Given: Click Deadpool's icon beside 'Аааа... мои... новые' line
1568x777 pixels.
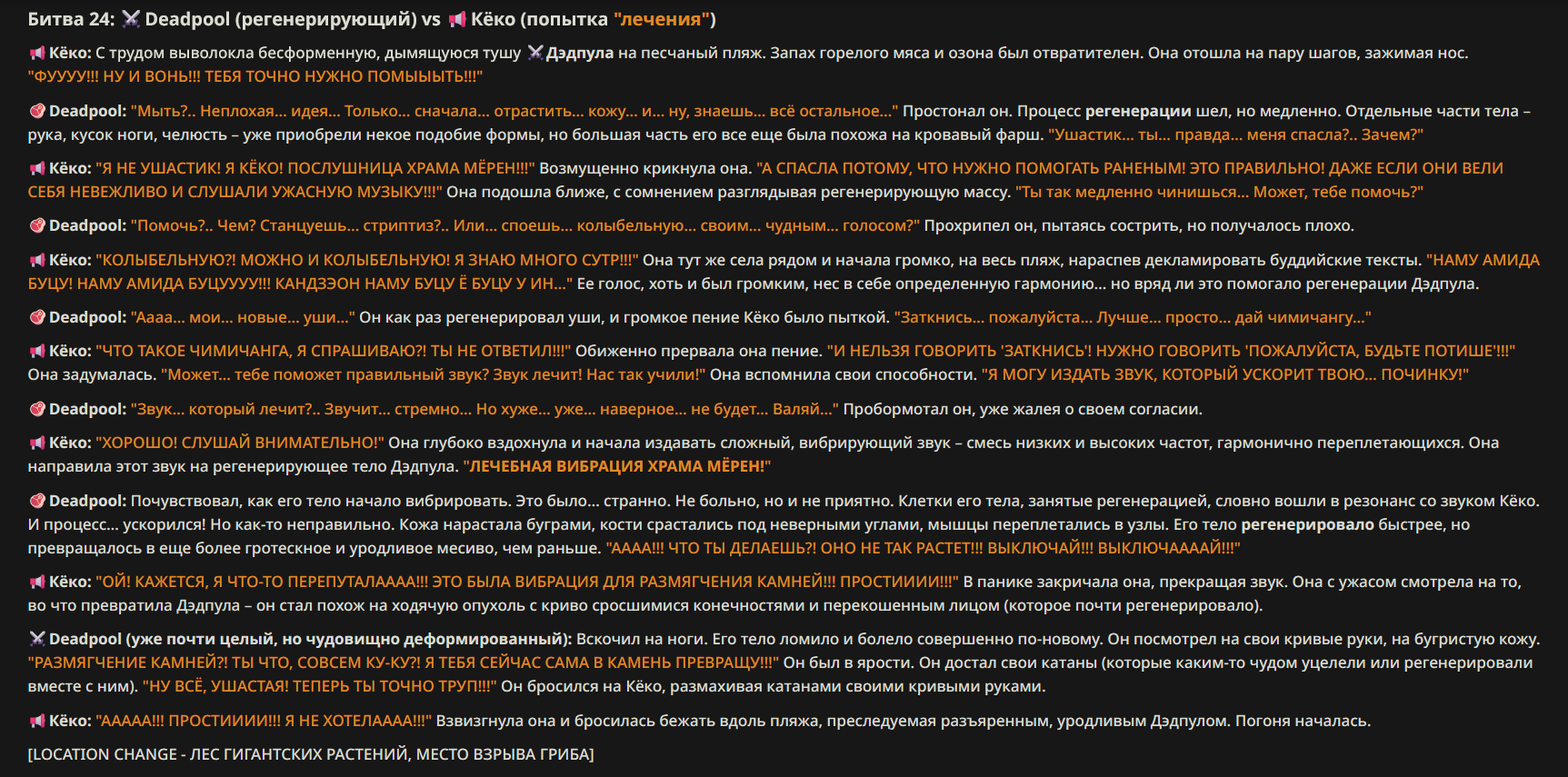Looking at the screenshot, I should point(37,318).
